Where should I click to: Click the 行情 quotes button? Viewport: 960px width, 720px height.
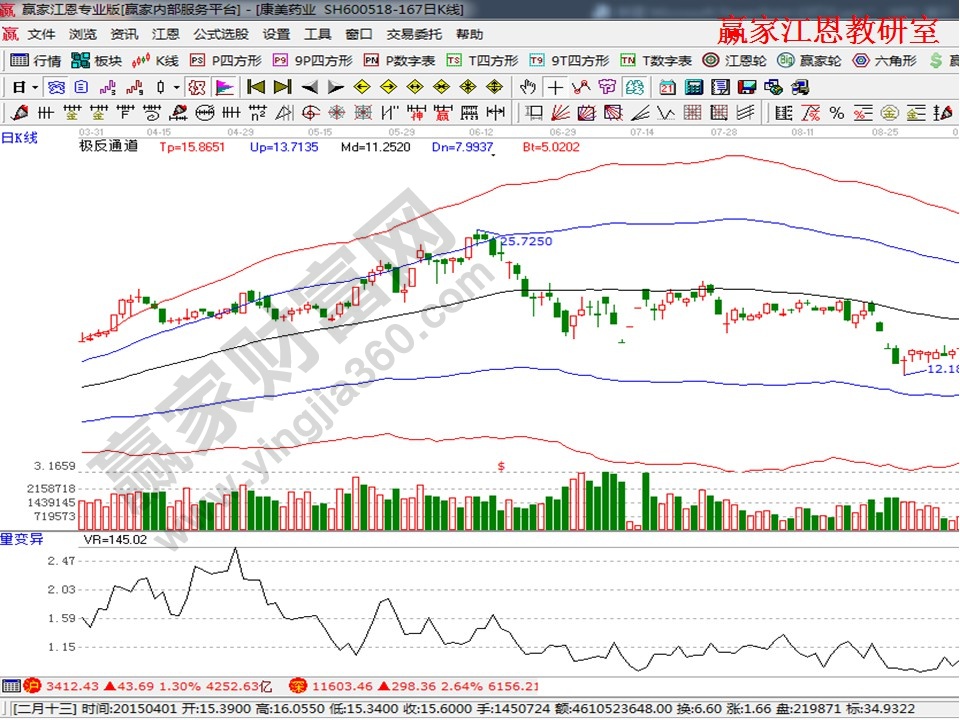(38, 60)
